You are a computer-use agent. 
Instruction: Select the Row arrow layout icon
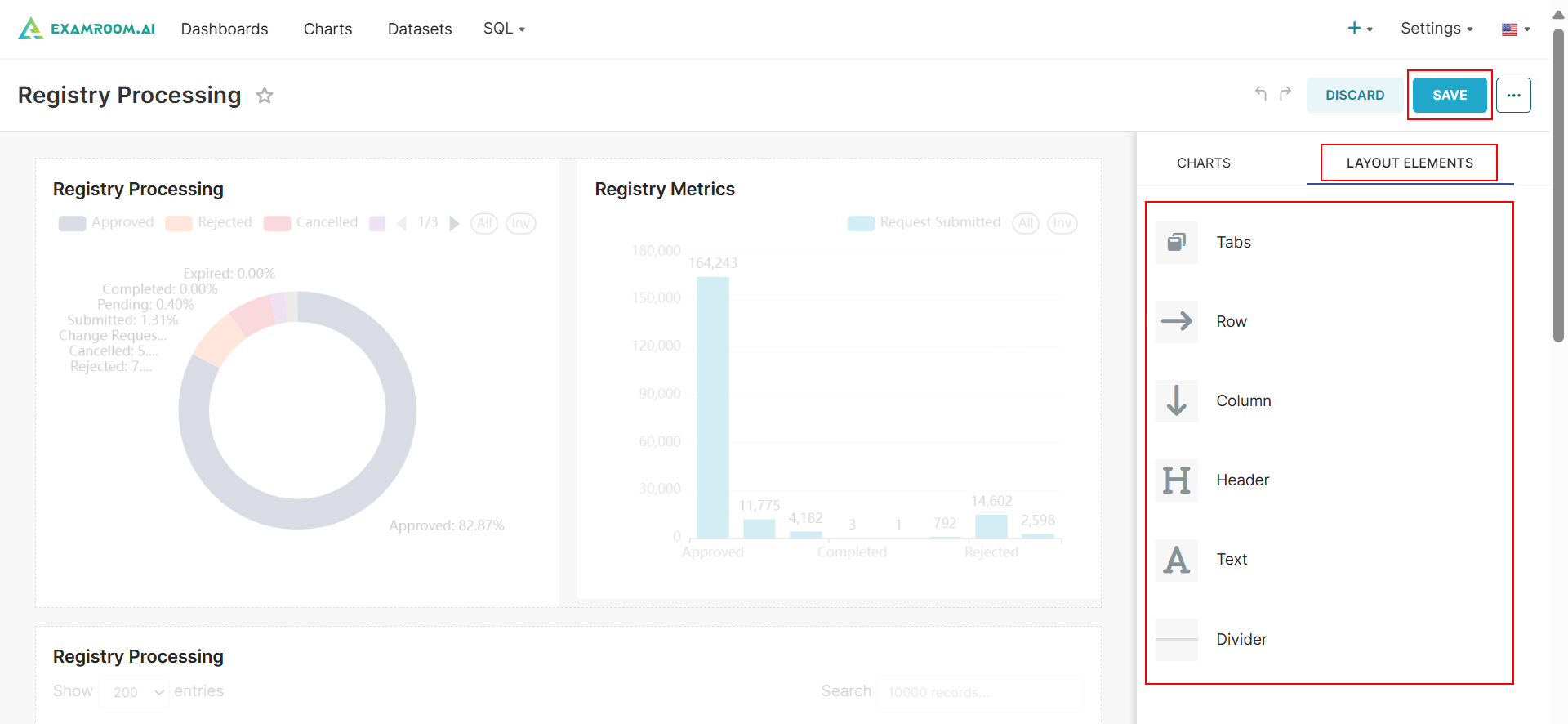(x=1177, y=322)
